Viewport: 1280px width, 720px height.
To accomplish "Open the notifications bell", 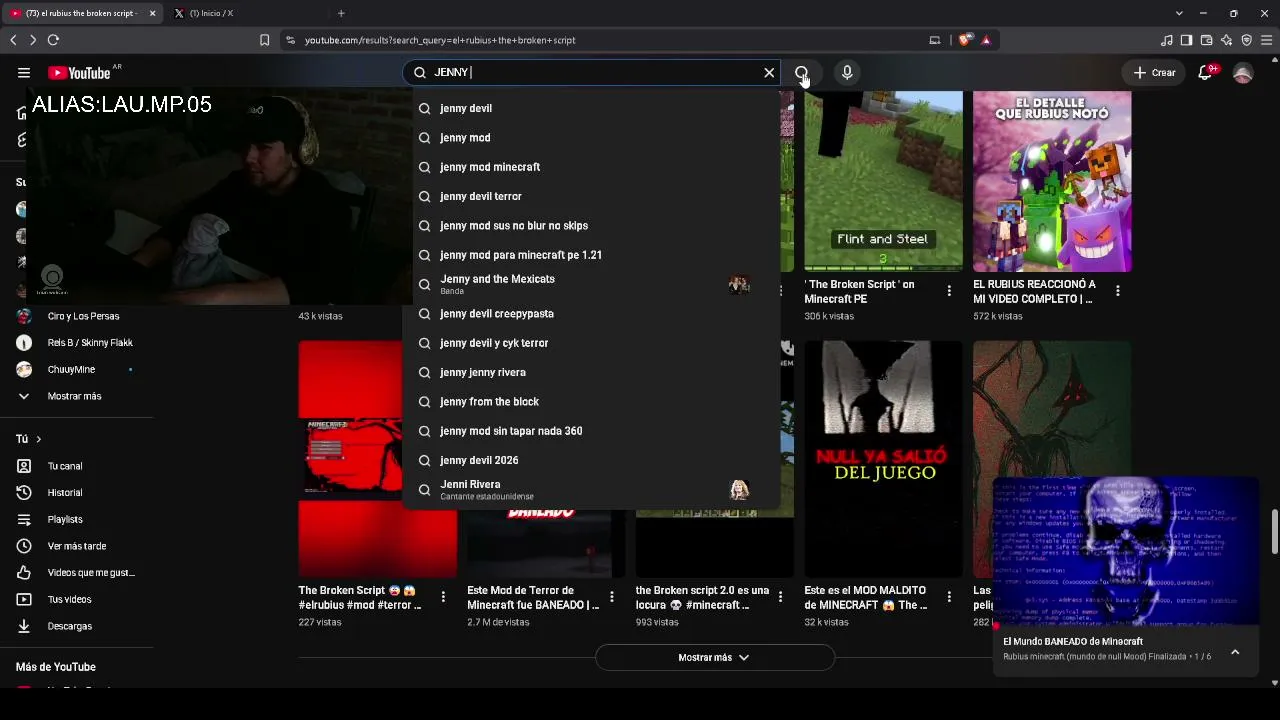I will 1205,72.
